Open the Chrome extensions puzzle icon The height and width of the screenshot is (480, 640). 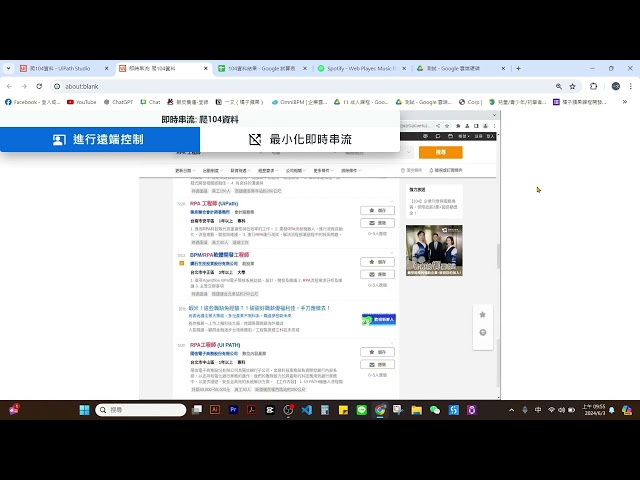pos(593,87)
